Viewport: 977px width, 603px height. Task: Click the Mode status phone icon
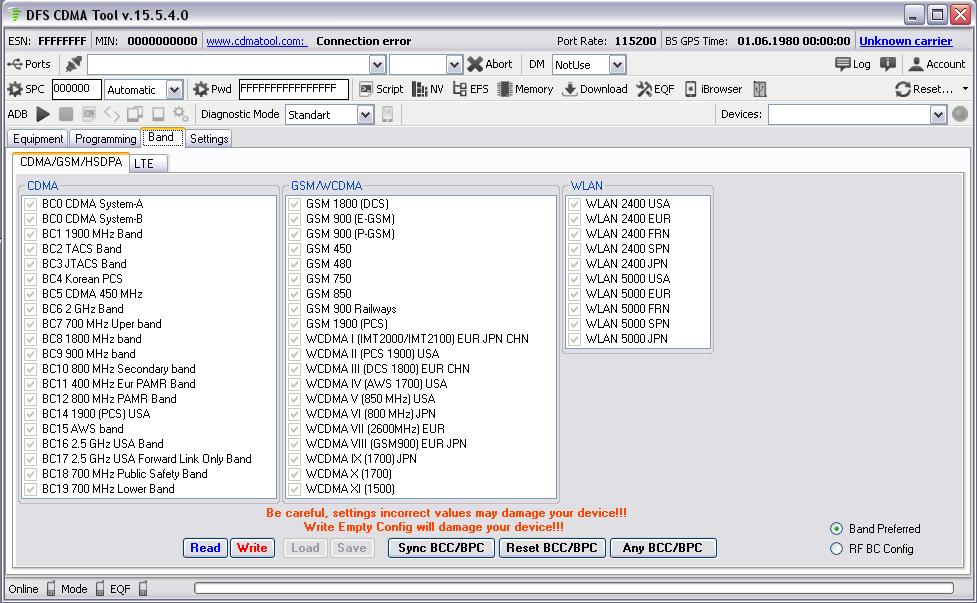(100, 589)
